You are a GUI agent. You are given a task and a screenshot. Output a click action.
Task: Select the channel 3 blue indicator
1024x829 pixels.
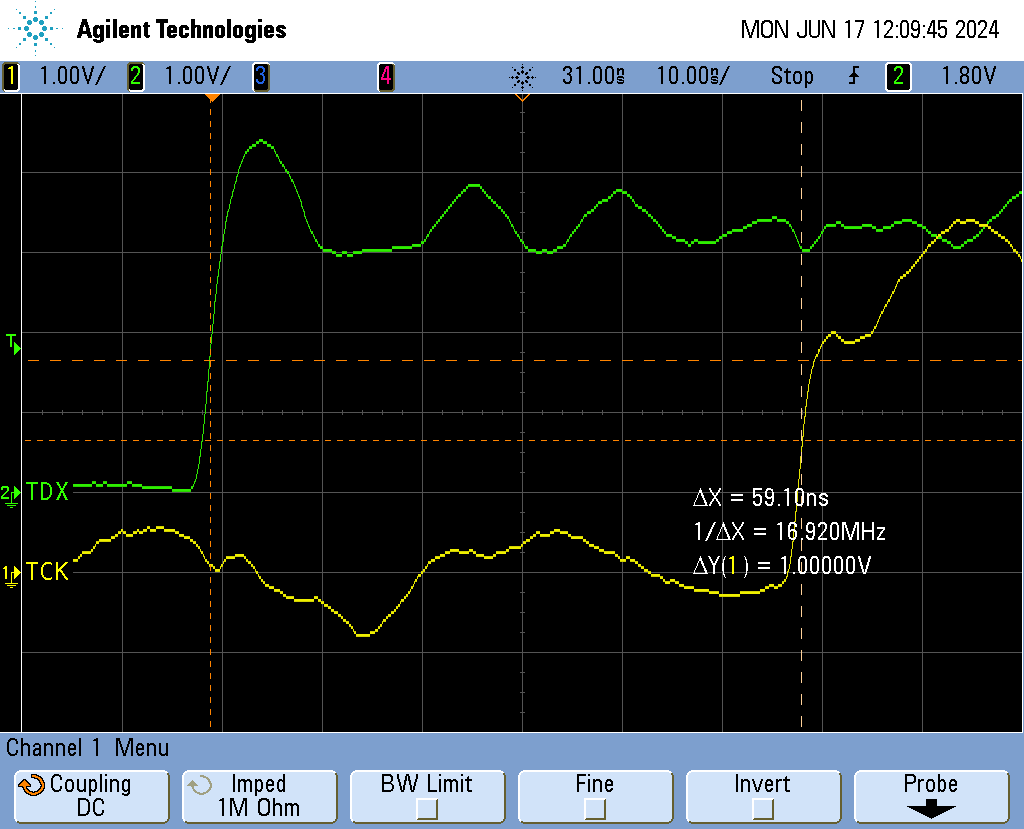[260, 76]
